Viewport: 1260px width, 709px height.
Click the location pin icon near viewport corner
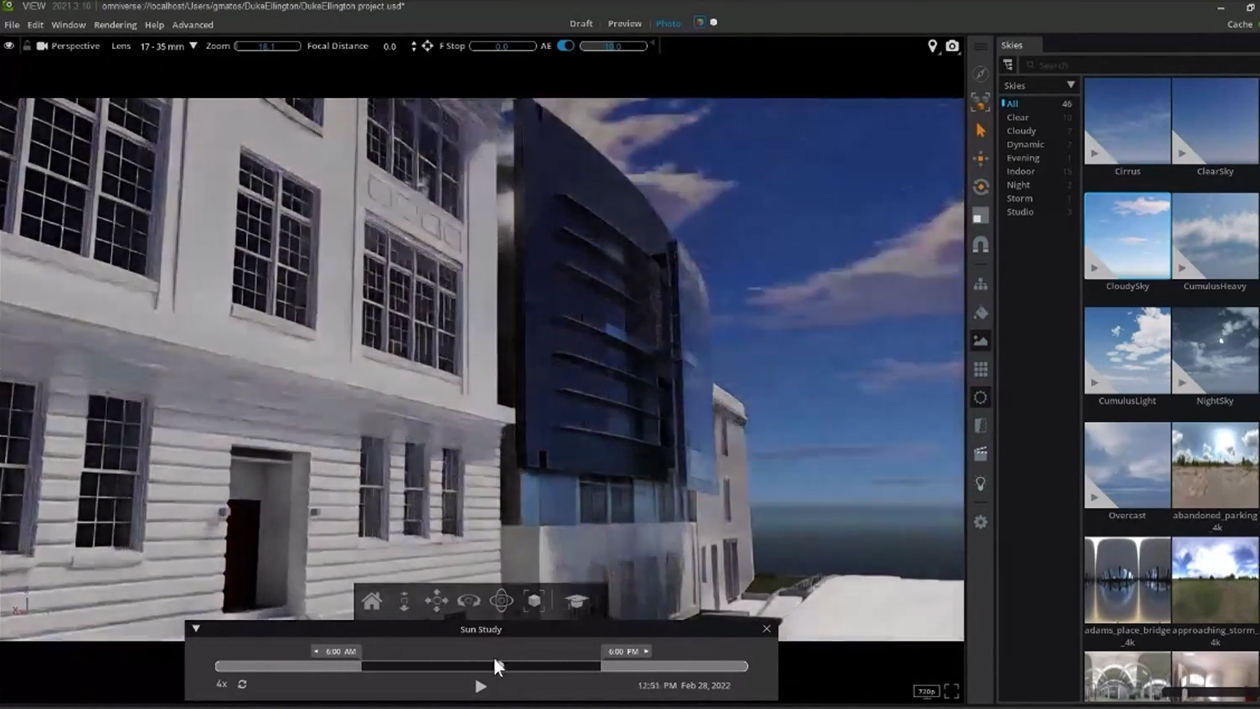[932, 46]
